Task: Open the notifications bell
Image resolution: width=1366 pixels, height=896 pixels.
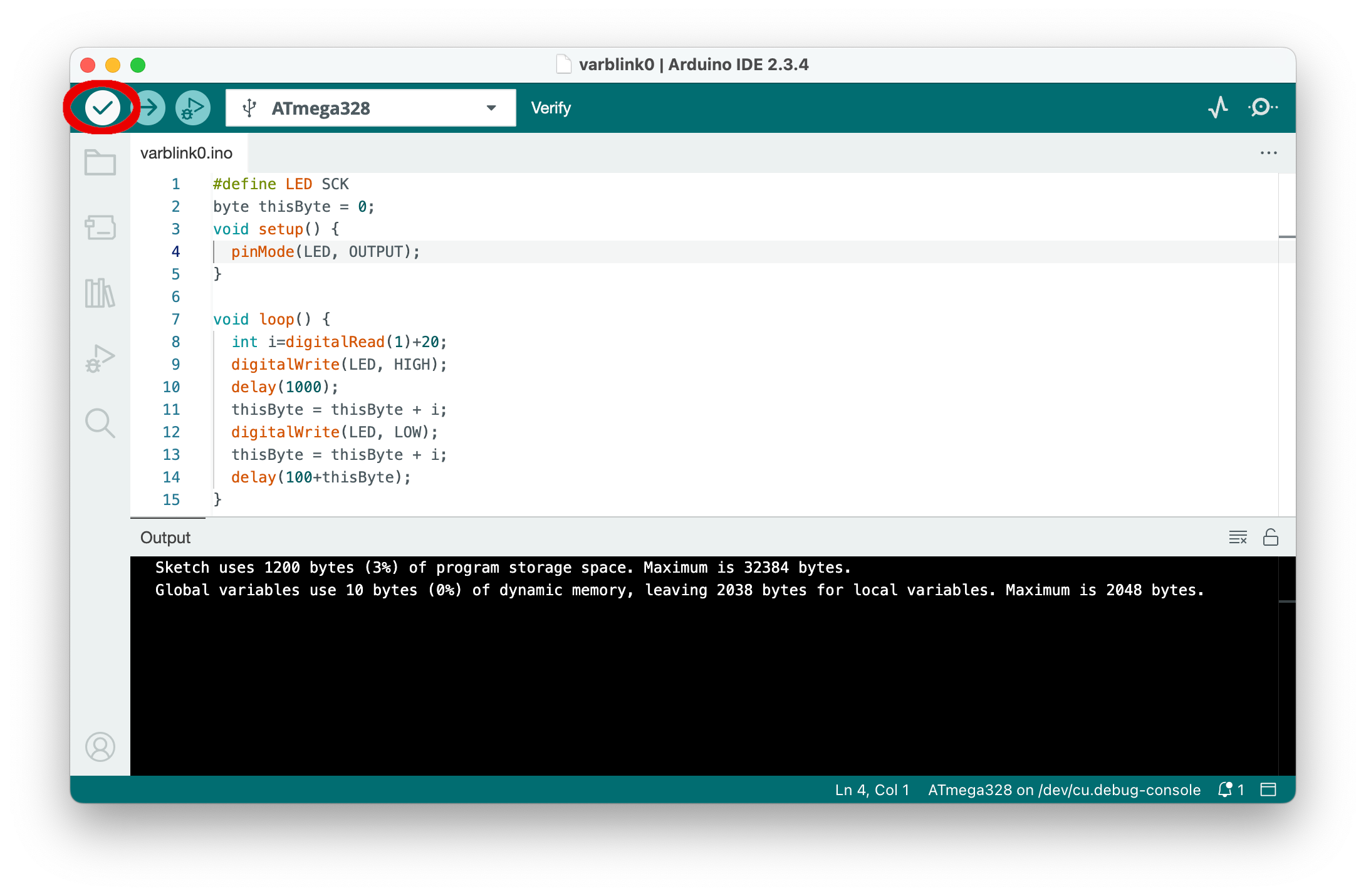Action: (1226, 789)
